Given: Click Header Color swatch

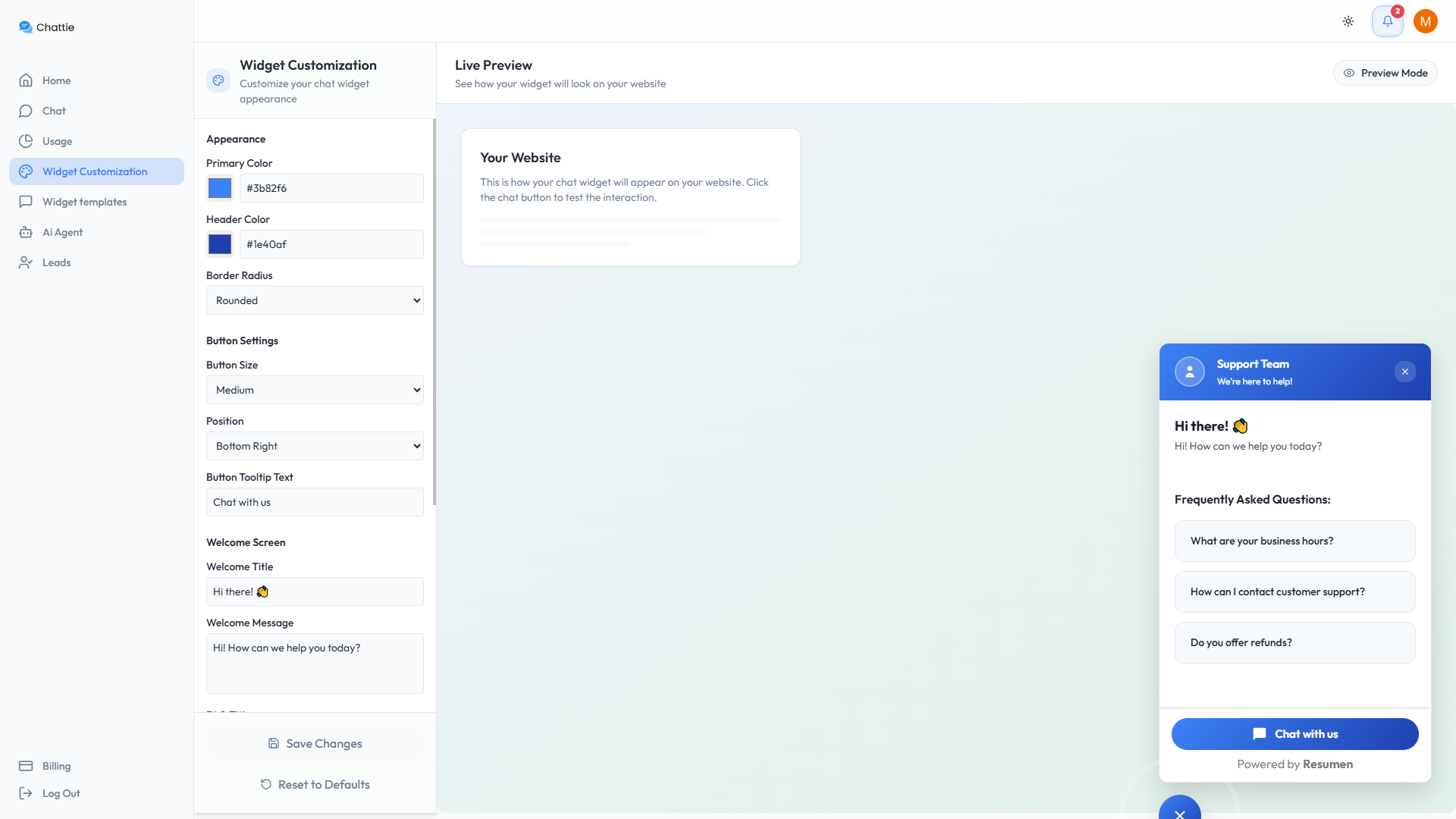Looking at the screenshot, I should [x=220, y=244].
